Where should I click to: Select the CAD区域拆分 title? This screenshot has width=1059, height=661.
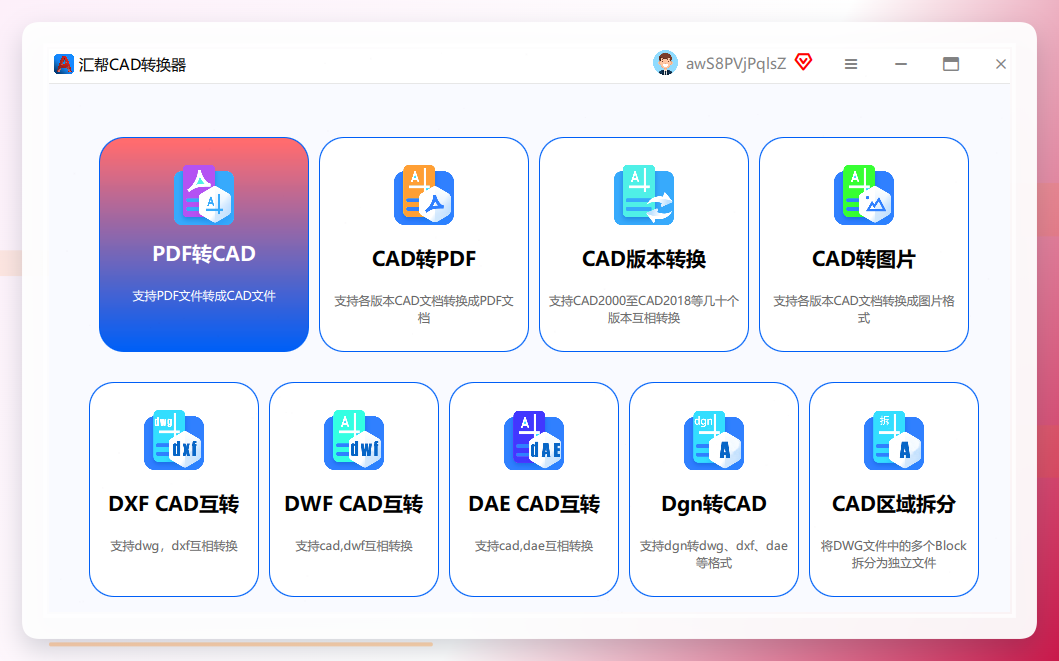(894, 504)
